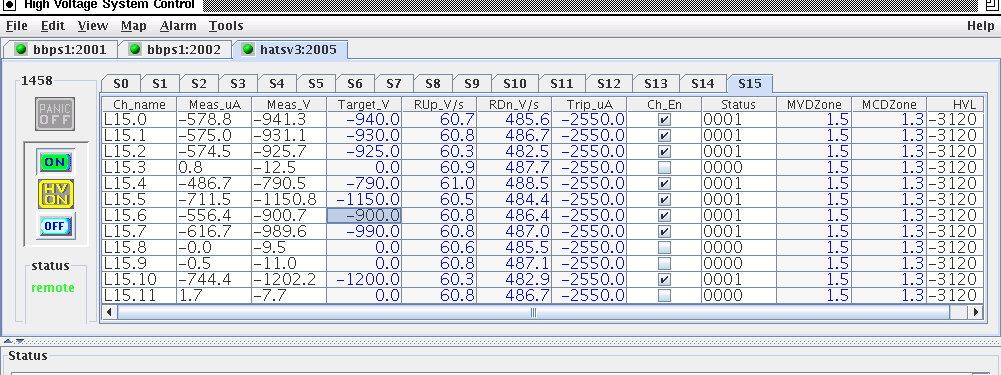Image resolution: width=1001 pixels, height=375 pixels.
Task: Switch to the S7 slot tab
Action: 394,84
